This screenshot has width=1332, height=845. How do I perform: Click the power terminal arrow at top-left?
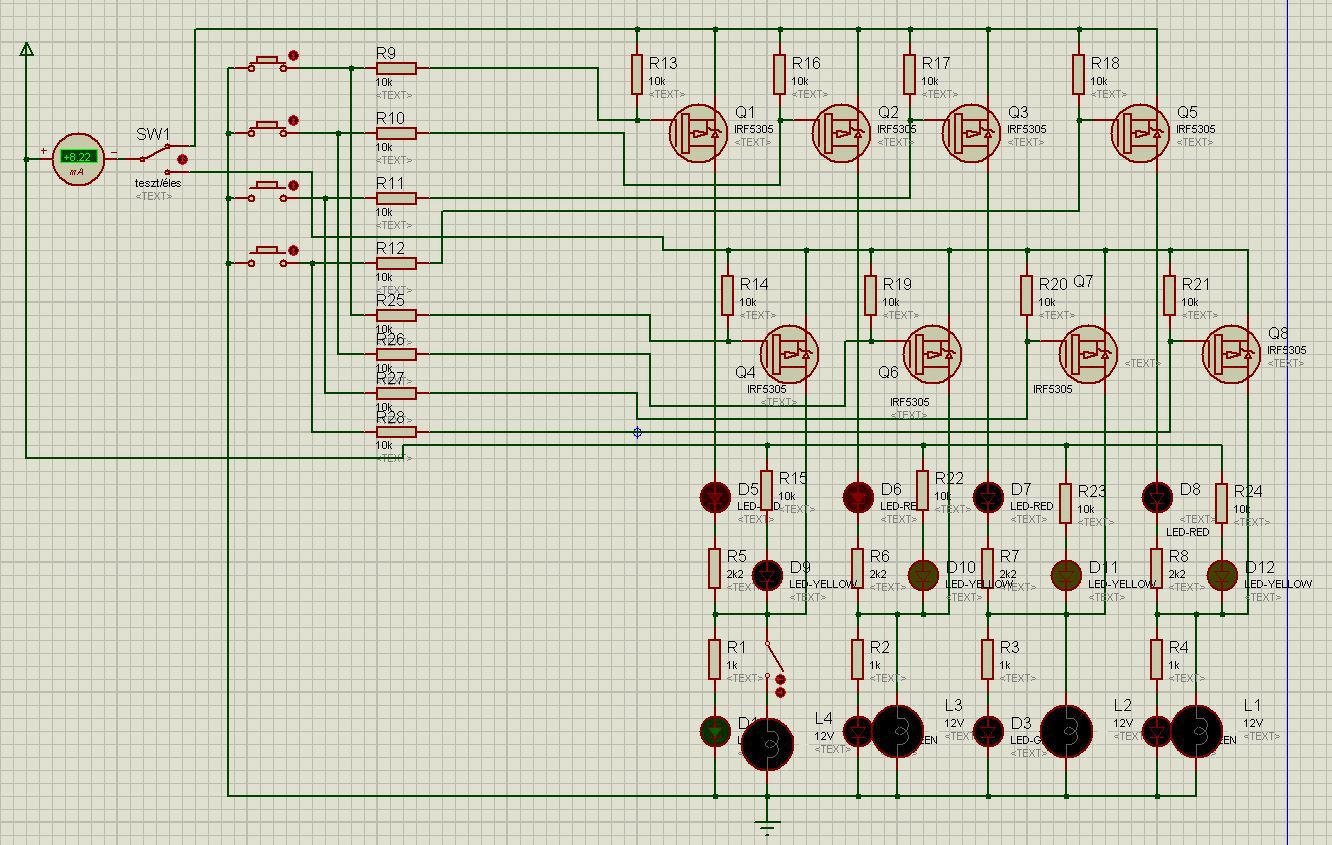(27, 49)
